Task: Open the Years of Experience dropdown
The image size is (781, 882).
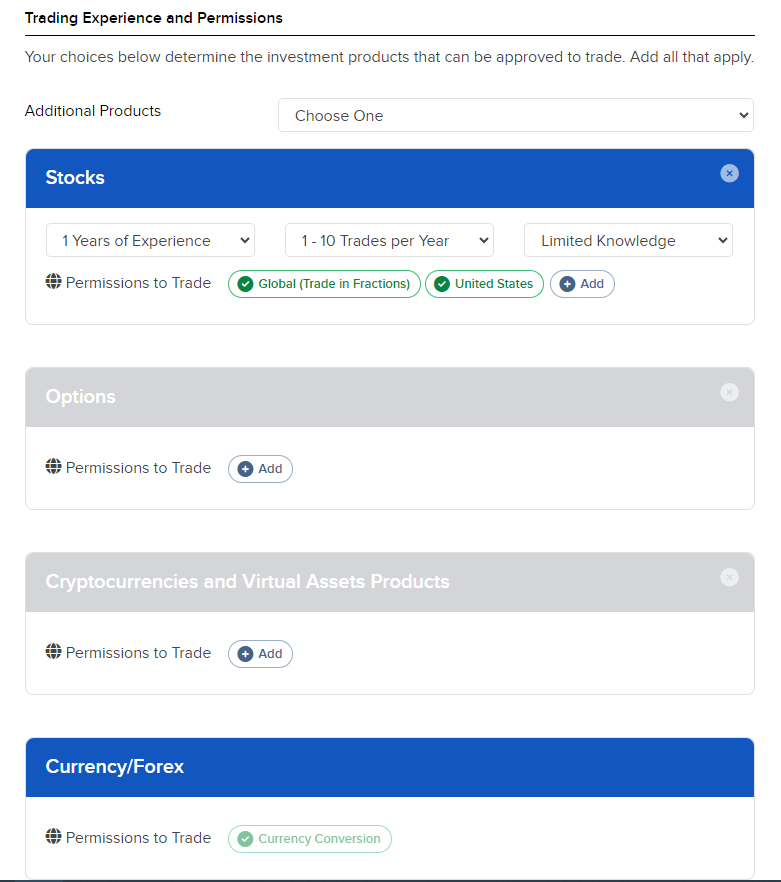Action: coord(150,240)
